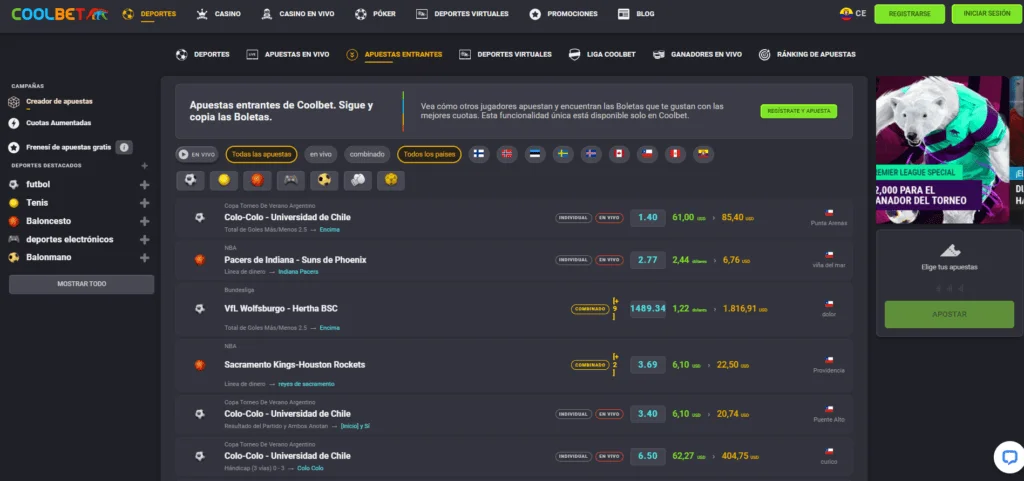Click basketball icon of Pacers de Indiana row

click(200, 260)
